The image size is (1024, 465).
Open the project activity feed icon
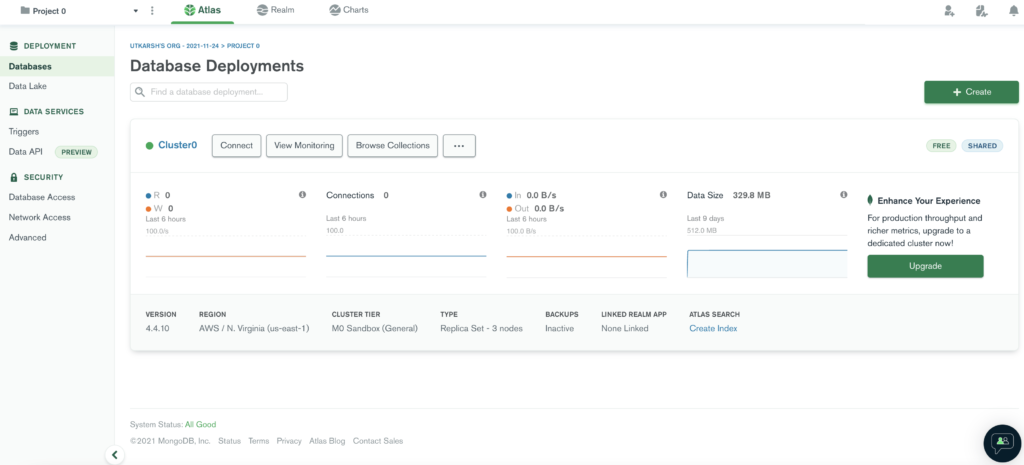pos(982,11)
